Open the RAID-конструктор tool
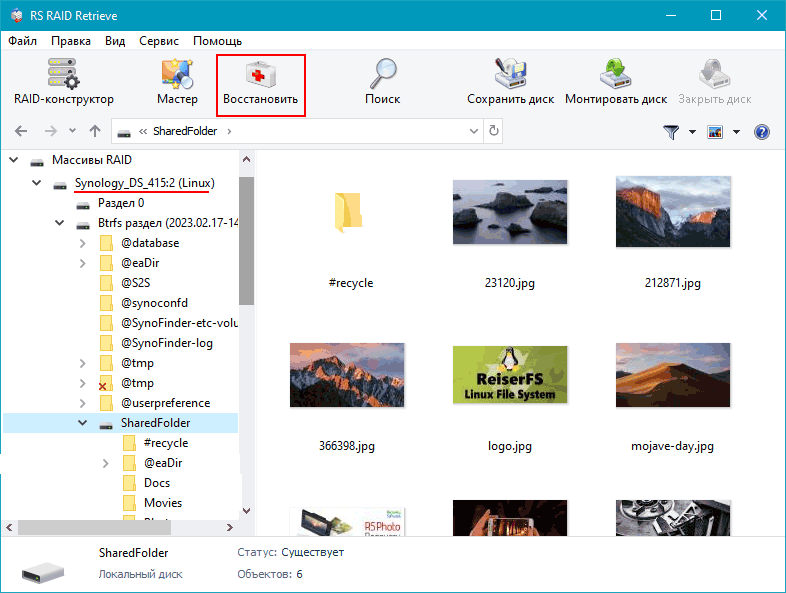Image resolution: width=786 pixels, height=593 pixels. [x=64, y=82]
